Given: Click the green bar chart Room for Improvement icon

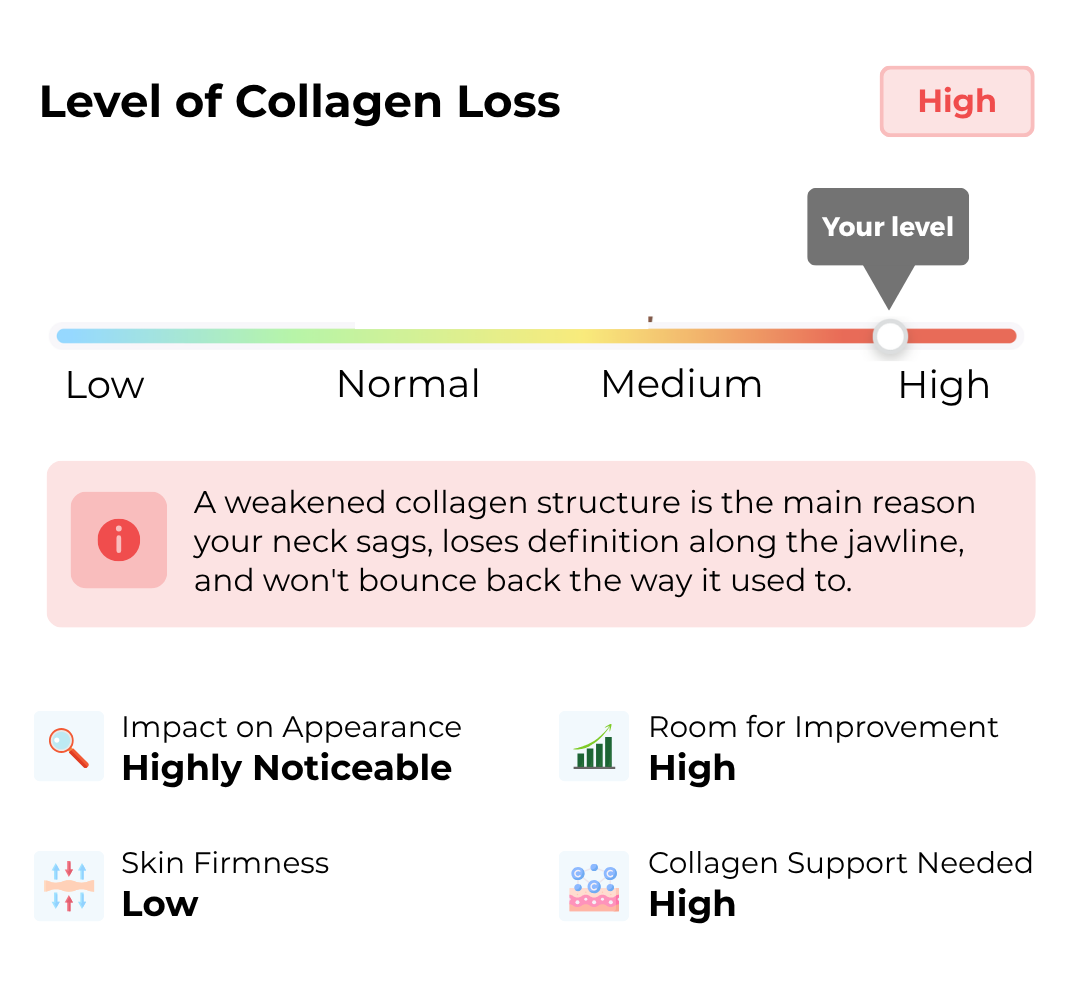Looking at the screenshot, I should tap(594, 747).
